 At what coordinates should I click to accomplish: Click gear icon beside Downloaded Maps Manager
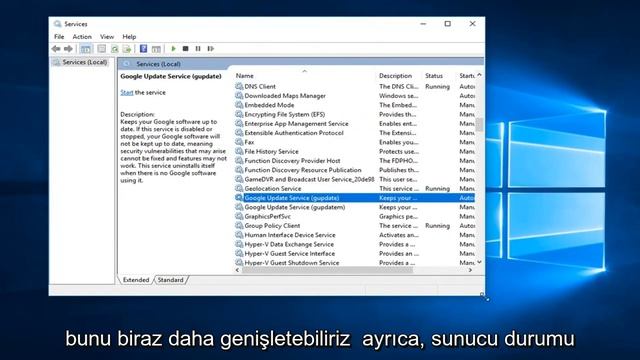click(239, 96)
